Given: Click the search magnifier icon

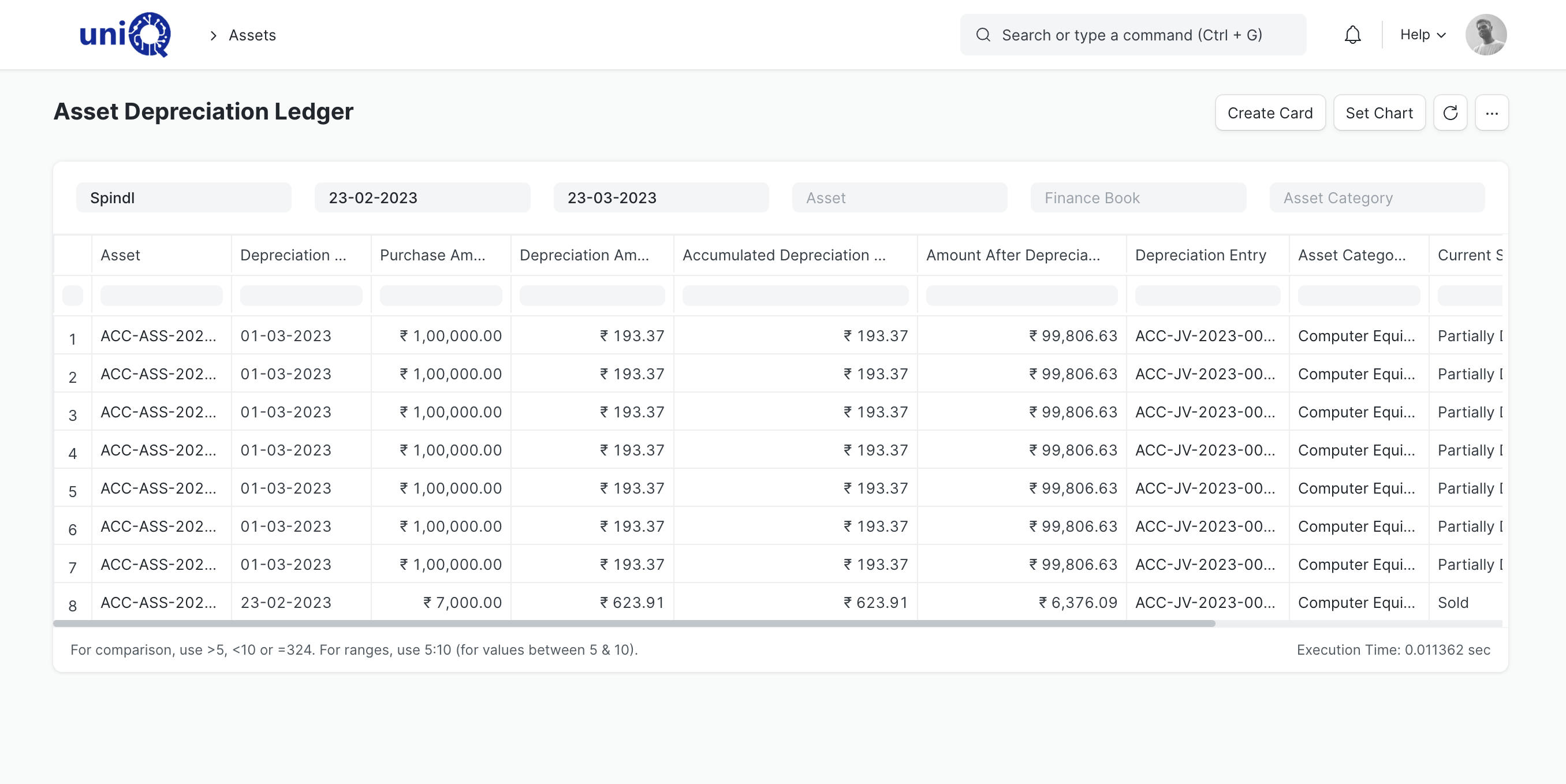Looking at the screenshot, I should [983, 35].
